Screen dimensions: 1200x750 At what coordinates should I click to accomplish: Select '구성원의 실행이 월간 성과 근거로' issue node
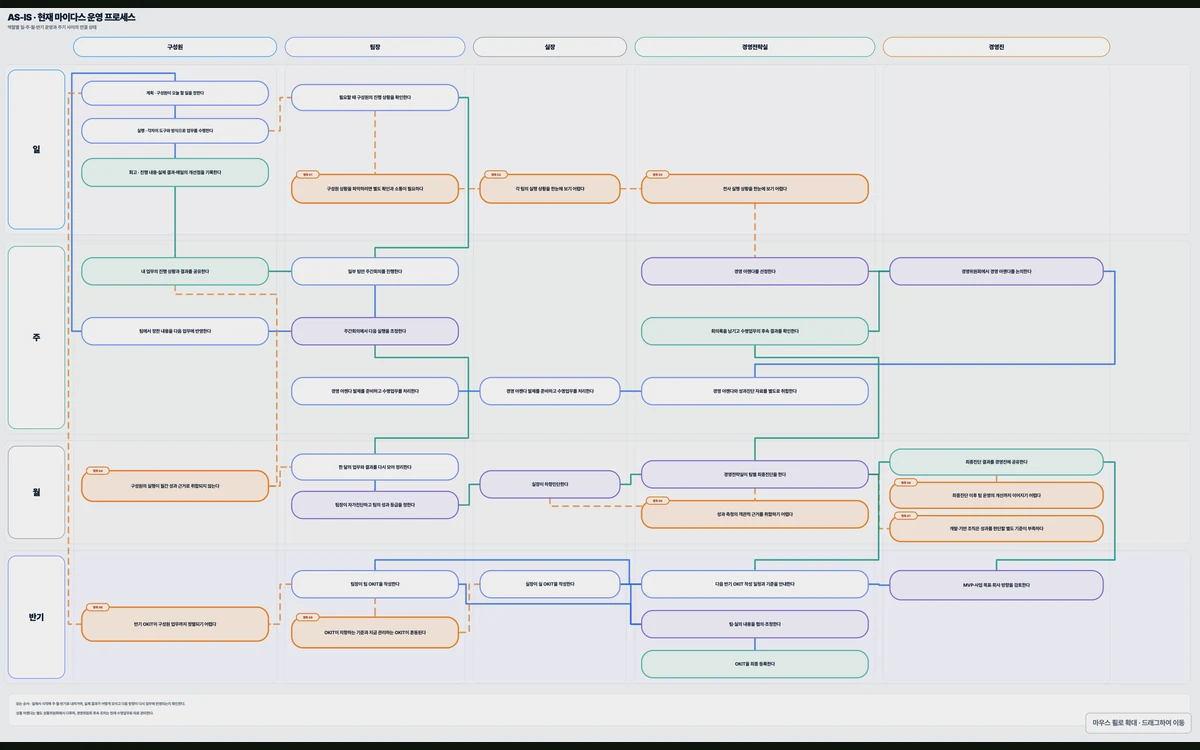click(x=175, y=486)
